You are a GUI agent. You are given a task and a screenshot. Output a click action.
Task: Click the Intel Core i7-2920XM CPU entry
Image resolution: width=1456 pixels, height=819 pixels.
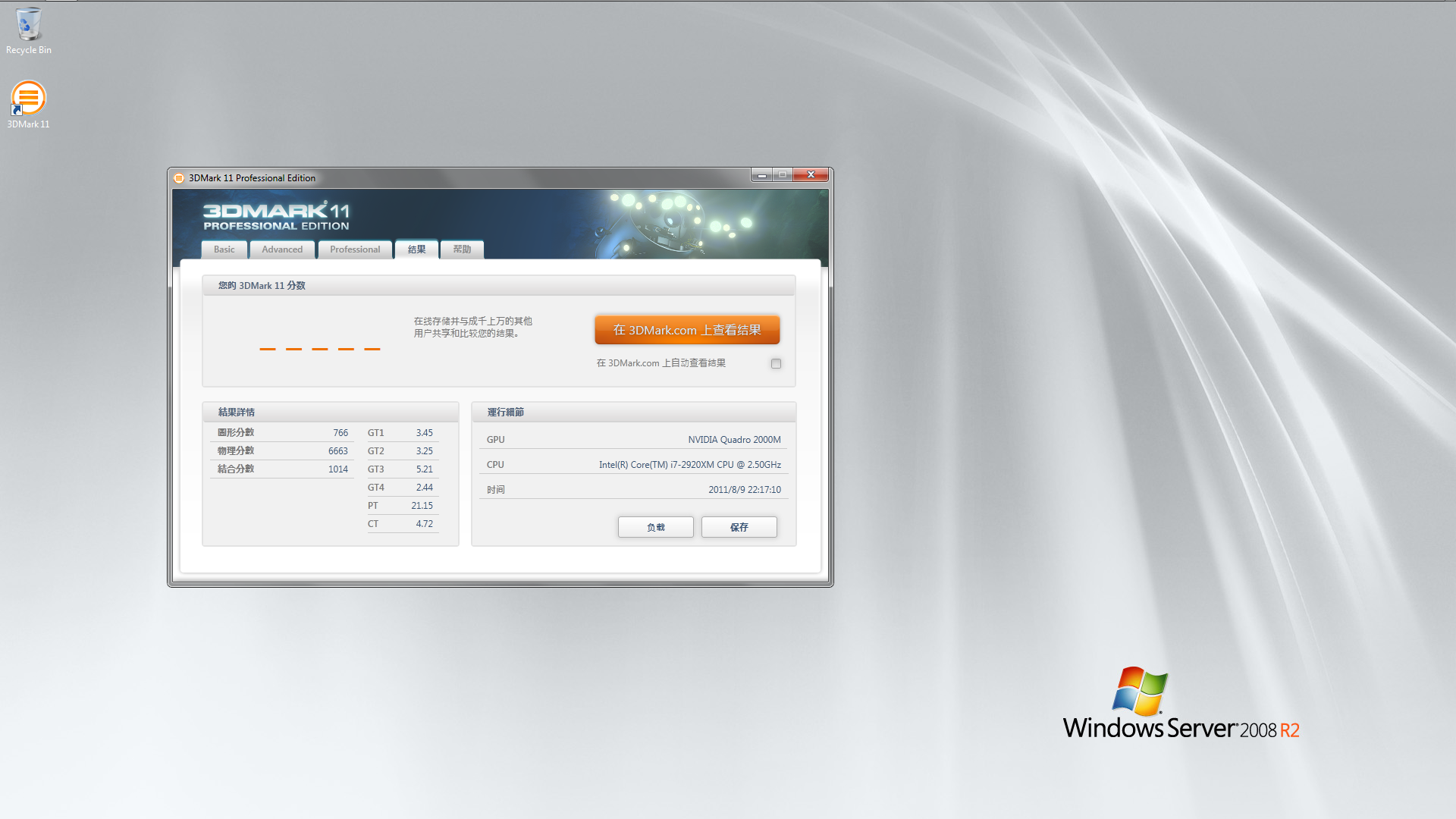pos(689,465)
